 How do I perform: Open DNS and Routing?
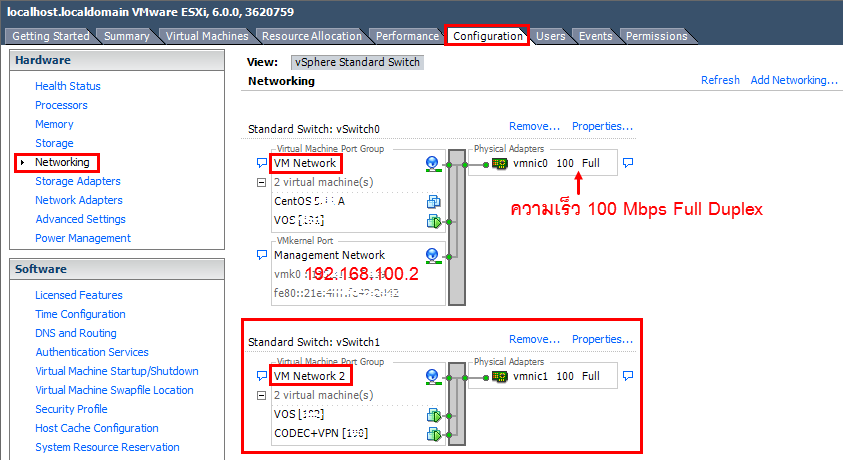point(76,333)
